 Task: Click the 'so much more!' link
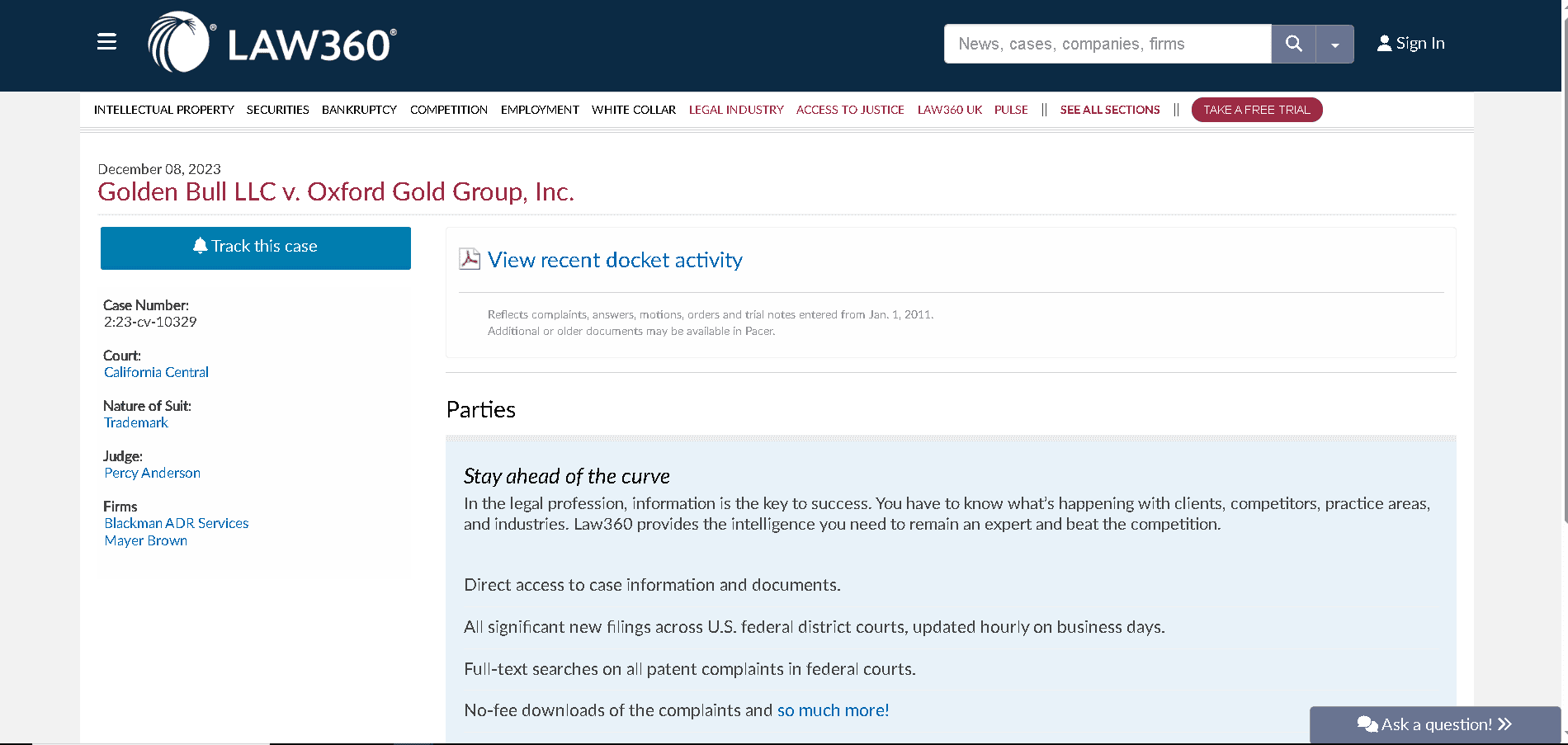coord(834,710)
